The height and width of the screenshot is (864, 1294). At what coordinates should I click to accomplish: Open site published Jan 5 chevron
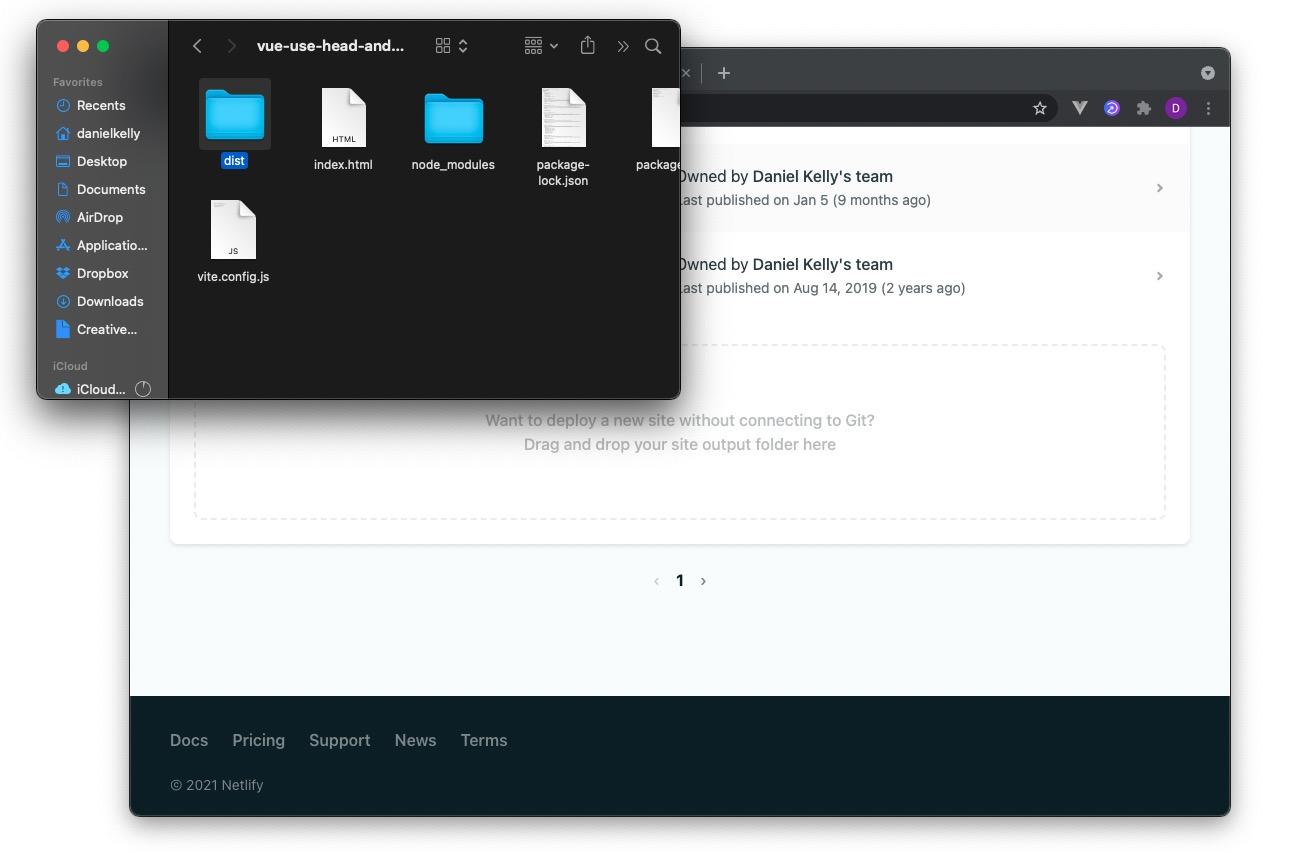(1159, 188)
